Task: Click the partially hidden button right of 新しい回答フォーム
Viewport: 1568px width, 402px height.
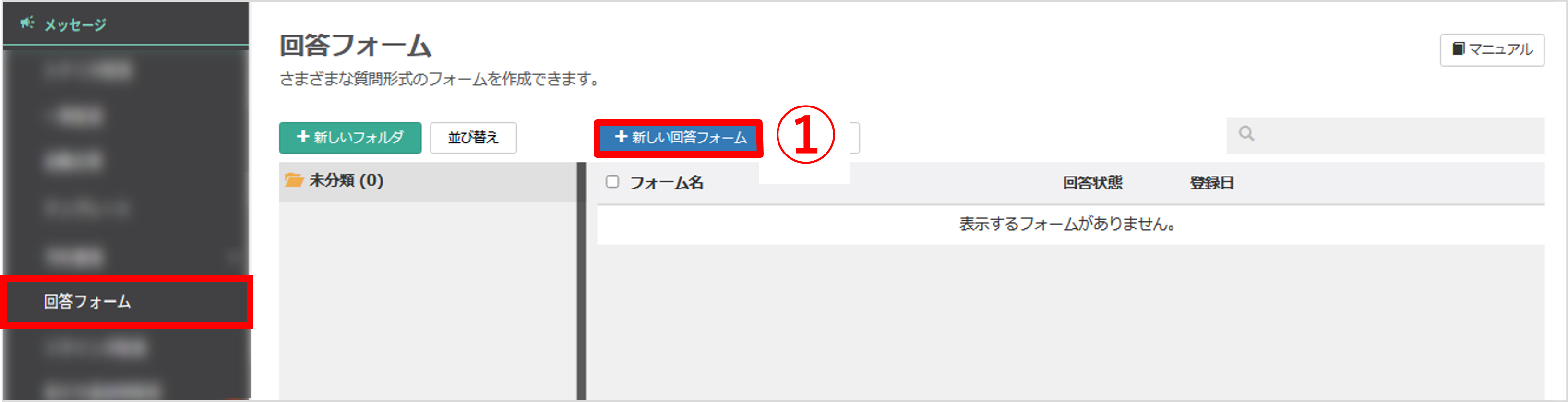Action: [854, 138]
